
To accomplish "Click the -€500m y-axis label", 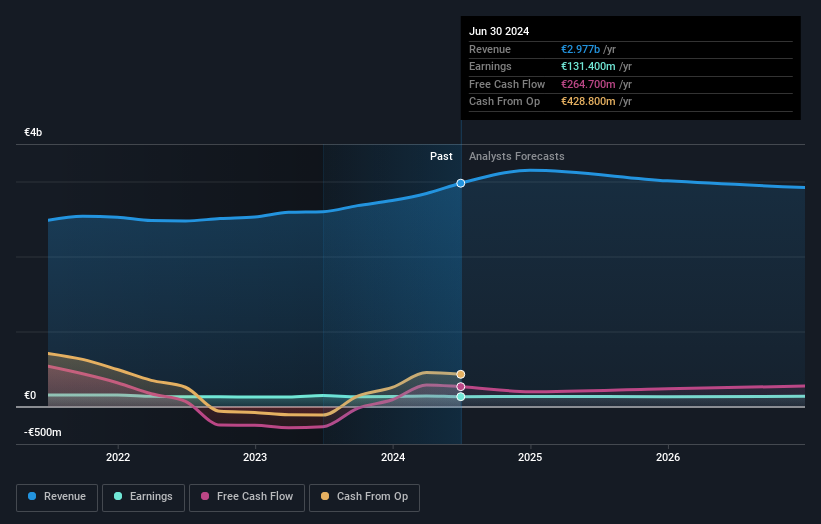I will click(x=42, y=432).
